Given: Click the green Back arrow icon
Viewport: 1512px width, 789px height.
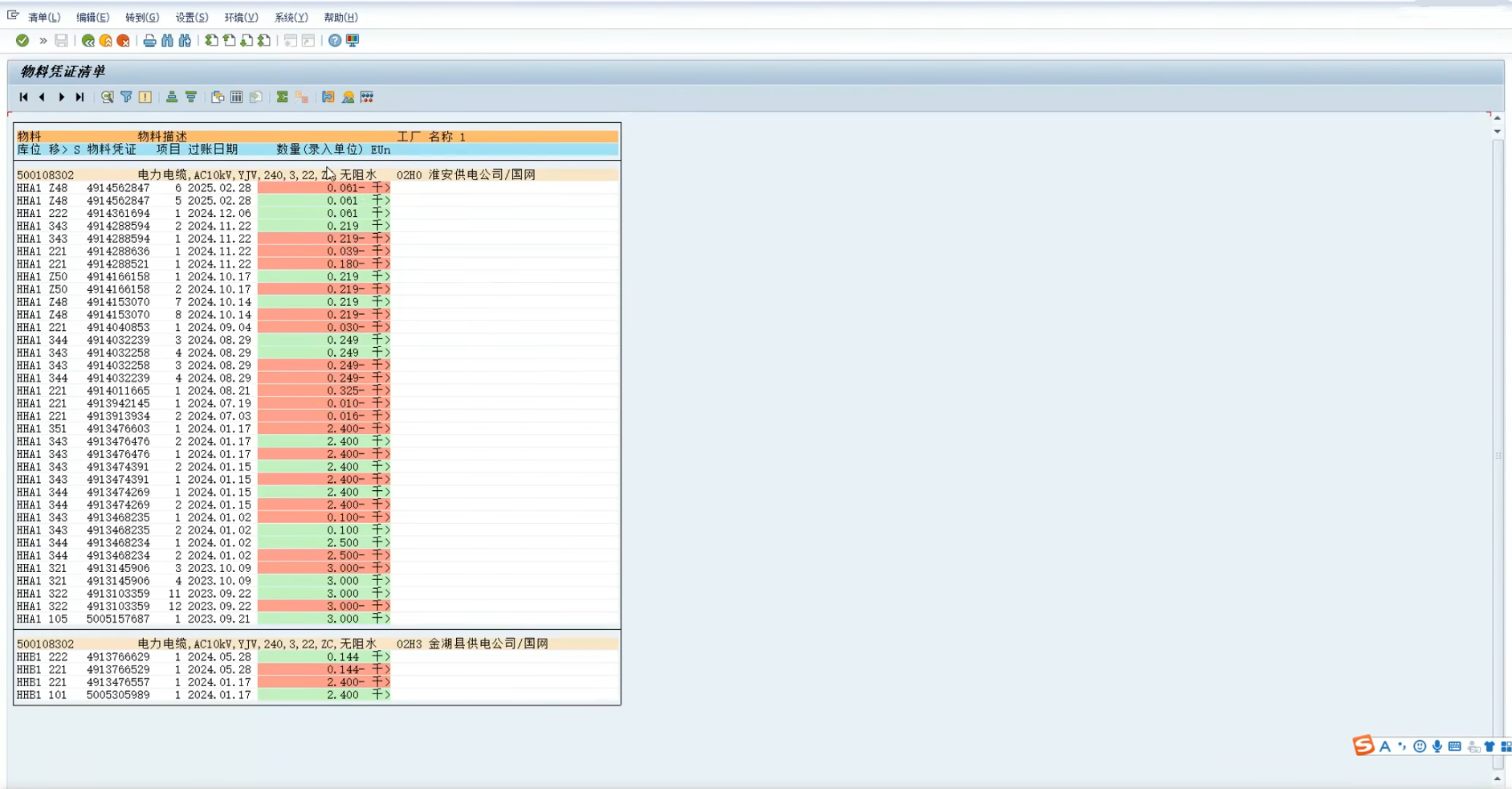Looking at the screenshot, I should click(88, 40).
